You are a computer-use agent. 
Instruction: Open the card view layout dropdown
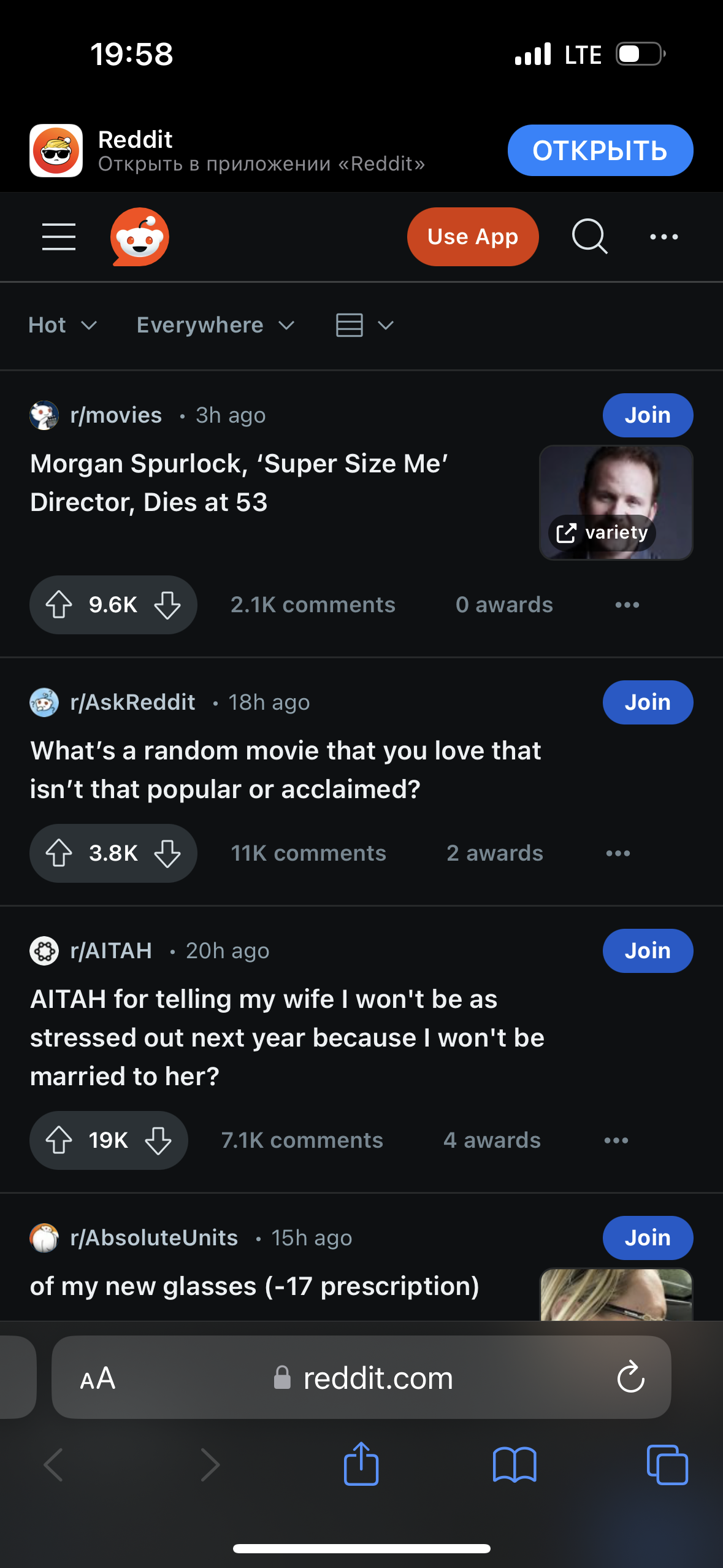click(365, 325)
